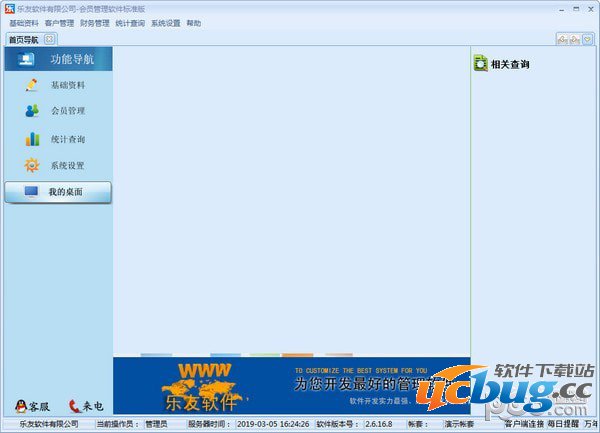This screenshot has width=600, height=433.
Task: Click the 来电 phone icon
Action: click(74, 406)
